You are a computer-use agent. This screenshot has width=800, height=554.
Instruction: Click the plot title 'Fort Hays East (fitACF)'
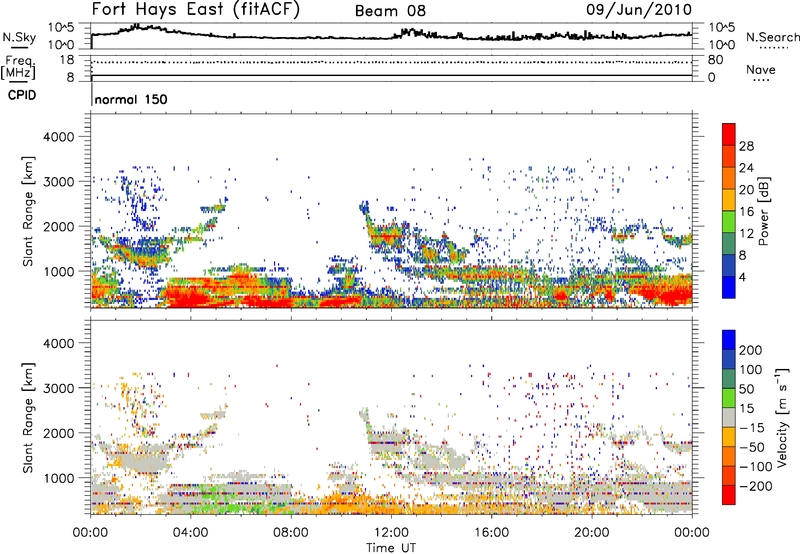[x=196, y=9]
